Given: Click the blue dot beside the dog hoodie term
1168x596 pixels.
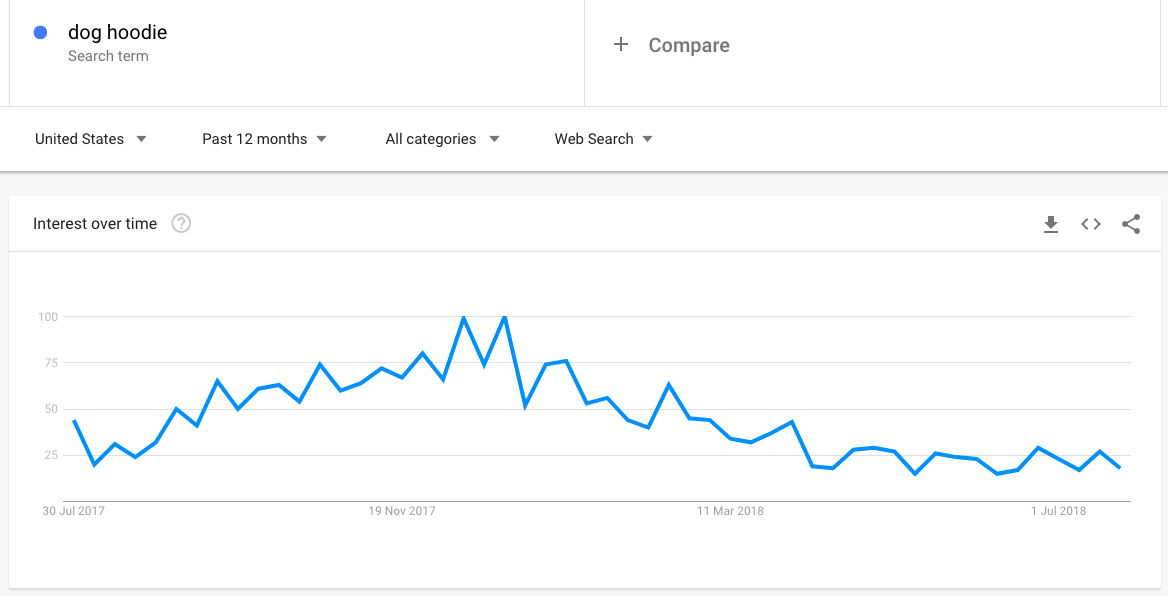Looking at the screenshot, I should pos(39,32).
